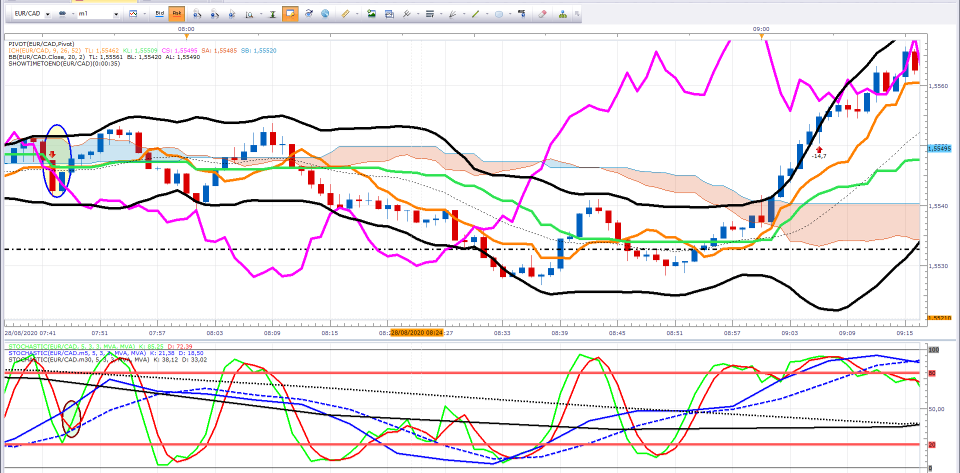The height and width of the screenshot is (473, 960).
Task: Select the ruler measure tool
Action: click(x=345, y=13)
